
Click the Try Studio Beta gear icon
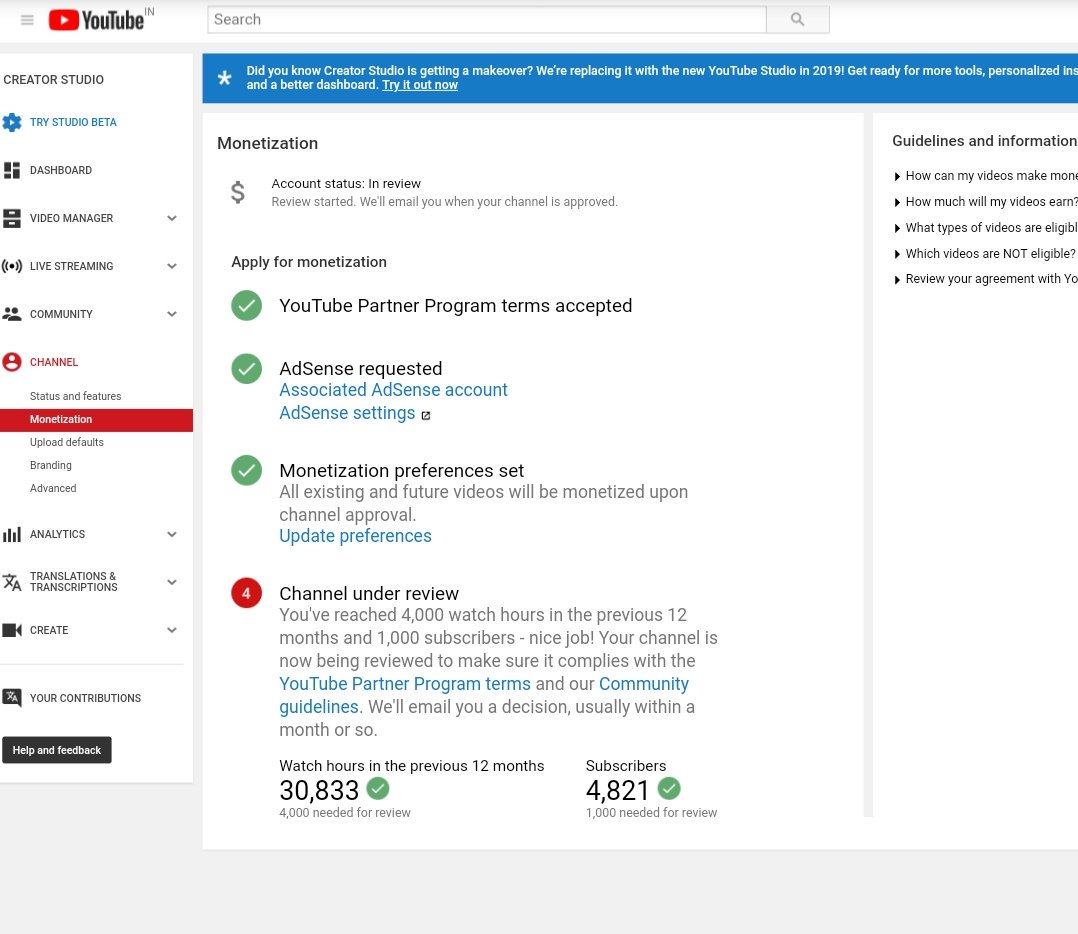(12, 122)
